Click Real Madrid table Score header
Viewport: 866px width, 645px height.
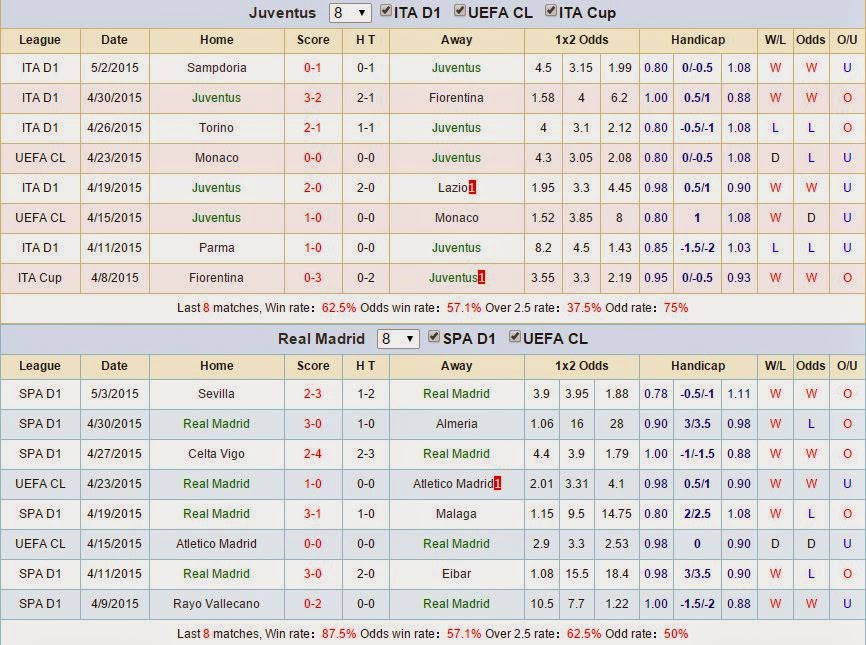tap(313, 366)
